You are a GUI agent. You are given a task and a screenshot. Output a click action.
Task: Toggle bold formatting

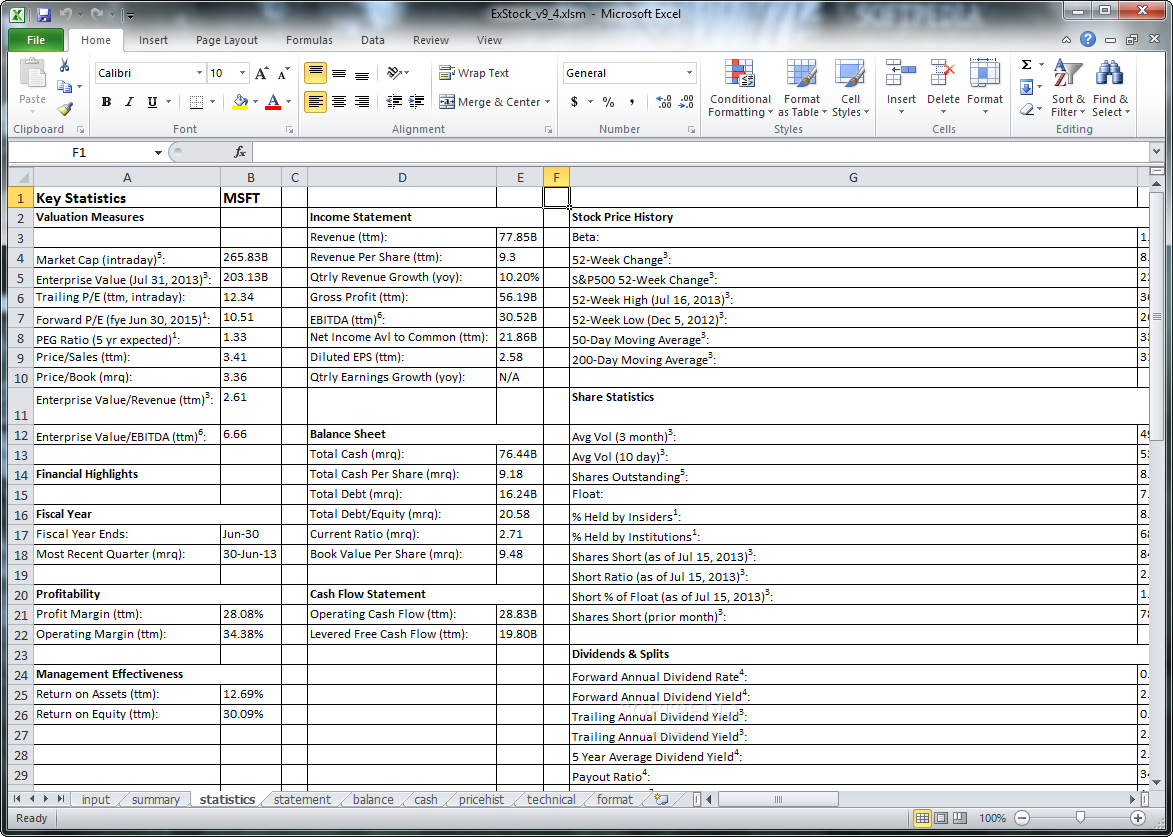[x=105, y=102]
